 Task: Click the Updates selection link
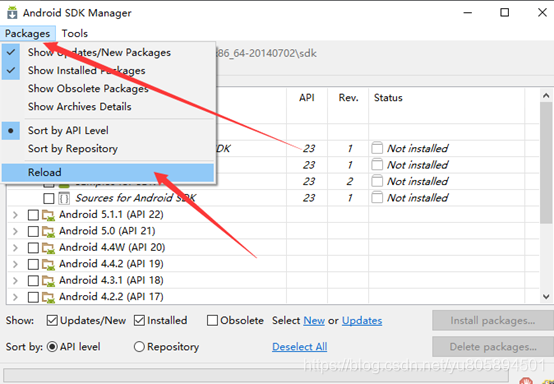[x=362, y=321]
